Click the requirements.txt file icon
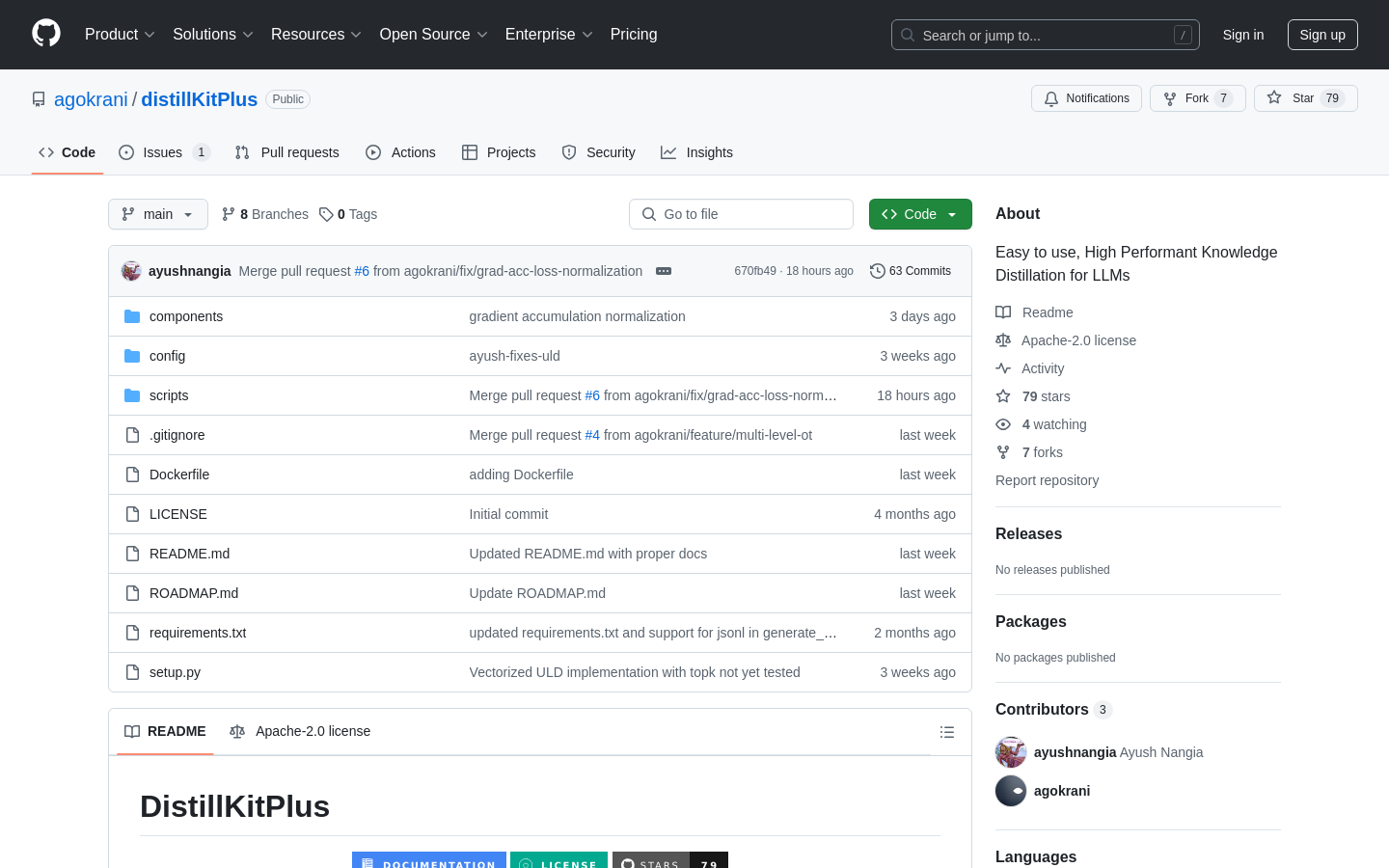1389x868 pixels. click(x=132, y=633)
